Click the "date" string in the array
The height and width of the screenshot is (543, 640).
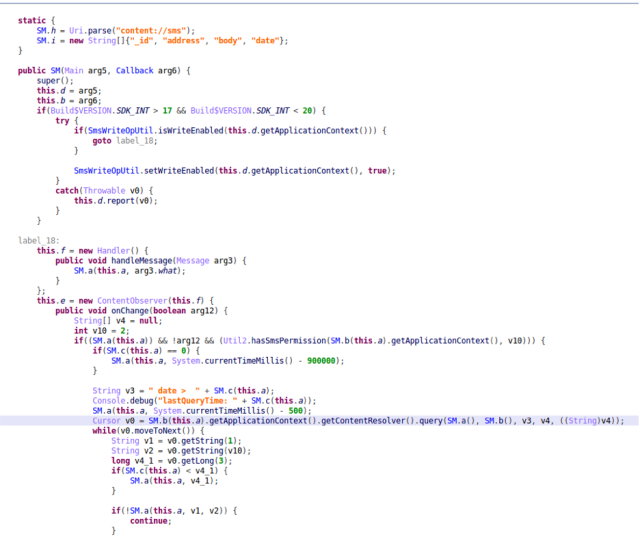pyautogui.click(x=265, y=41)
